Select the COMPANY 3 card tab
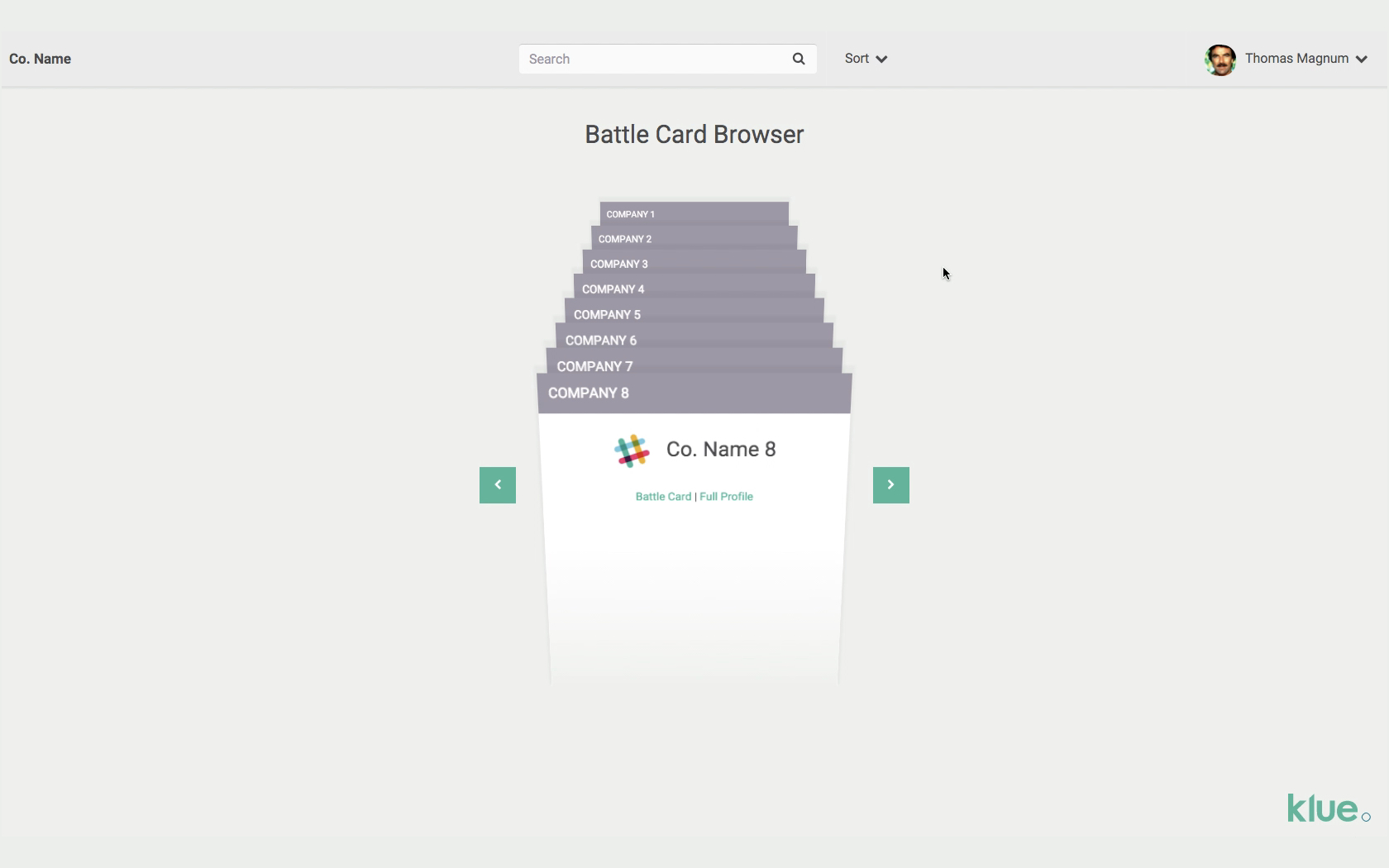 pos(694,263)
